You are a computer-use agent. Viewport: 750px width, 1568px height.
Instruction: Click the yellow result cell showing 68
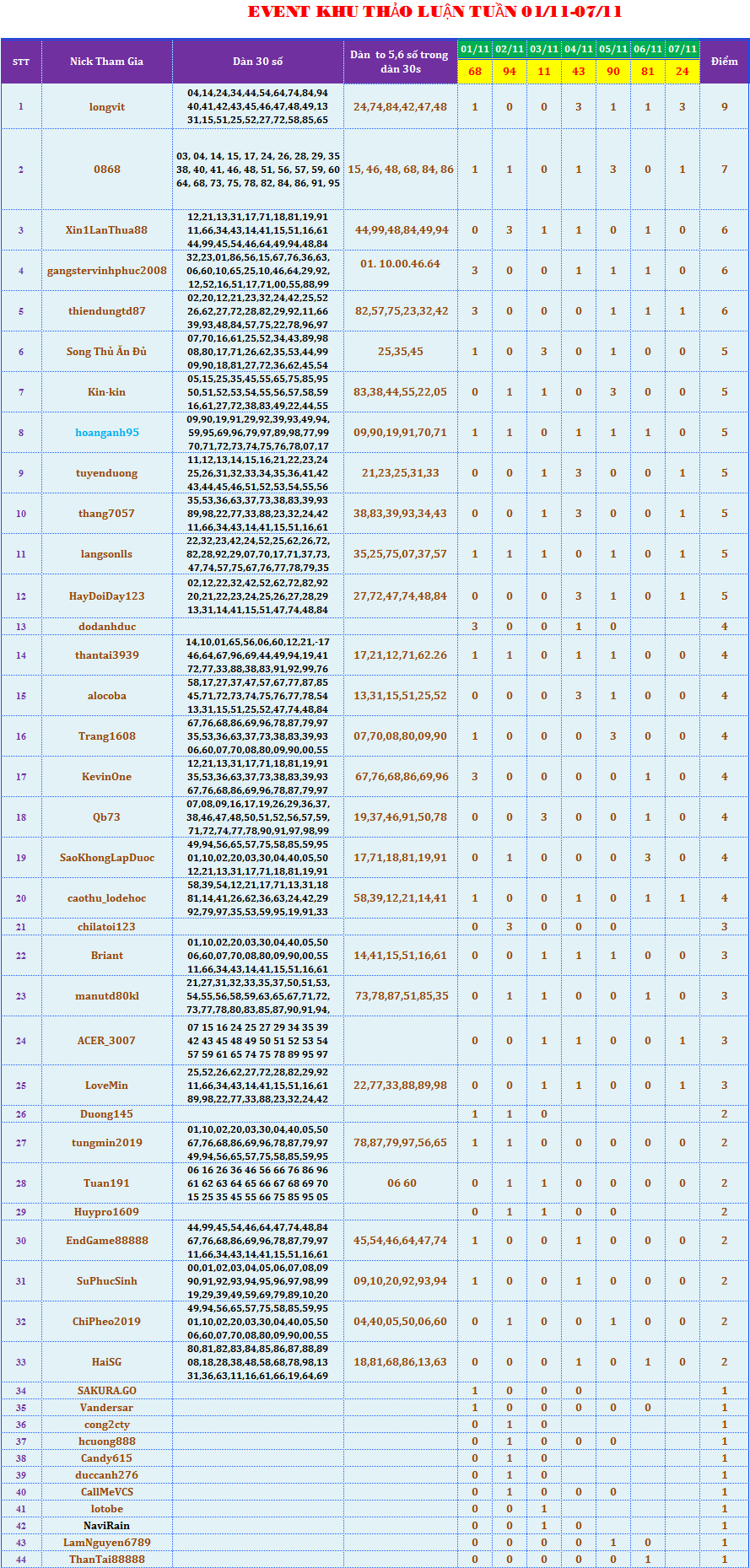(x=475, y=72)
